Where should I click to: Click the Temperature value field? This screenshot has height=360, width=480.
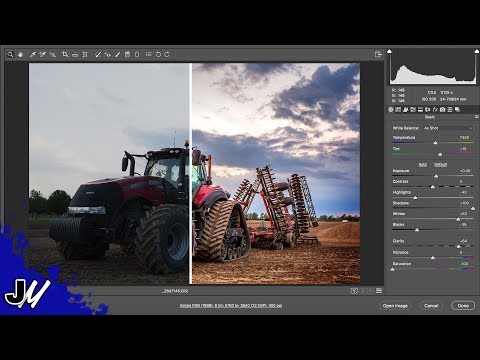coord(464,137)
